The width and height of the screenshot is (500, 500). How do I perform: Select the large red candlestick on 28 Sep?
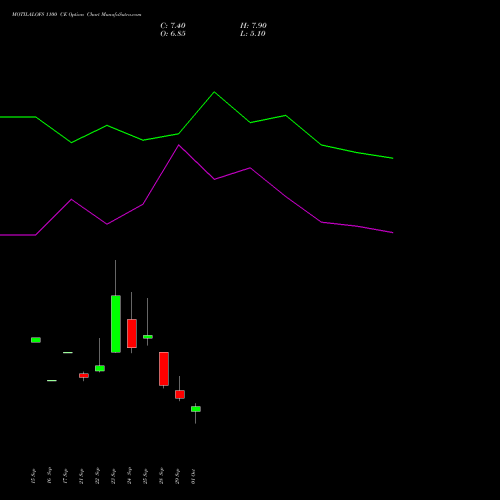pyautogui.click(x=164, y=369)
